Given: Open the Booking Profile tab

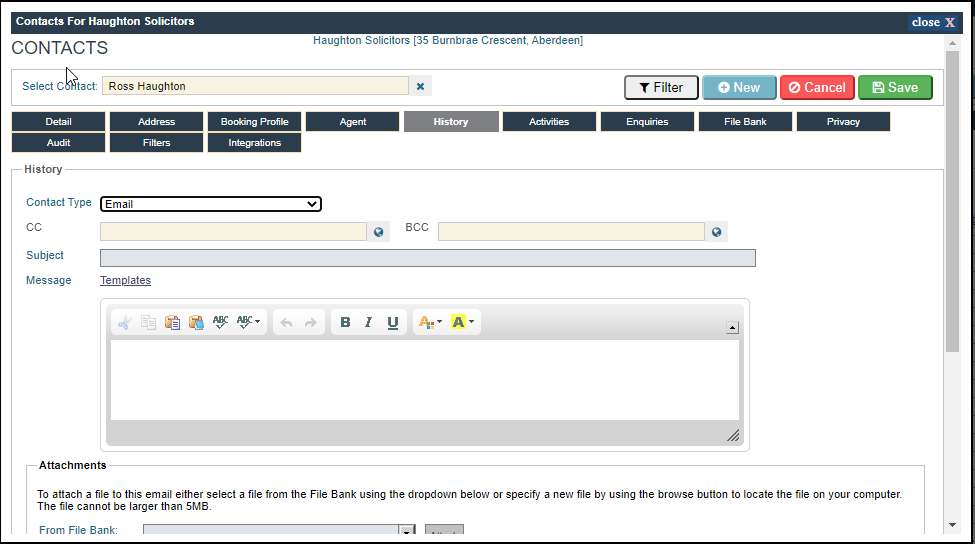Looking at the screenshot, I should click(254, 122).
